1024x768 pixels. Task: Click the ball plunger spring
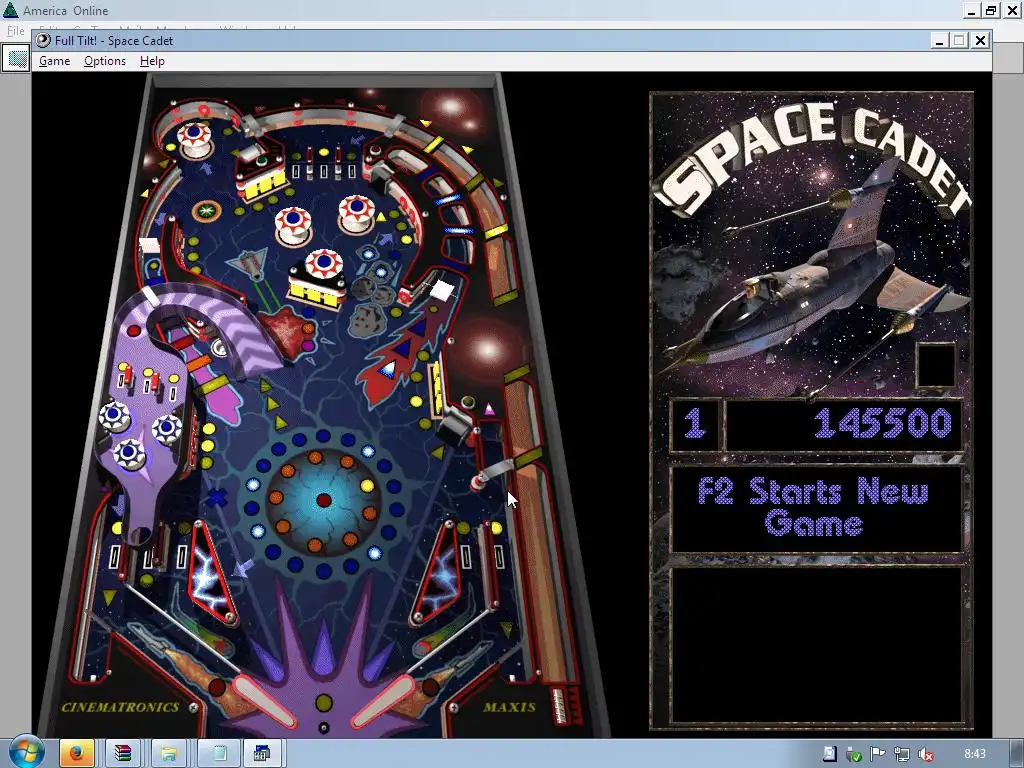(x=560, y=705)
